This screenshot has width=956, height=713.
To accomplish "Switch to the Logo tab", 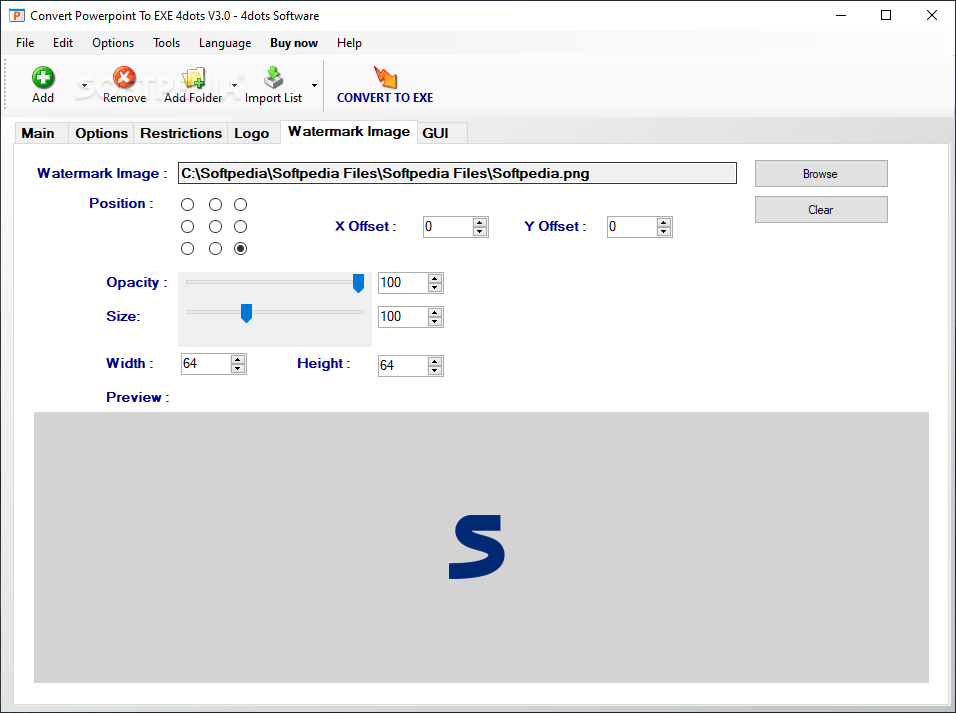I will pos(252,133).
